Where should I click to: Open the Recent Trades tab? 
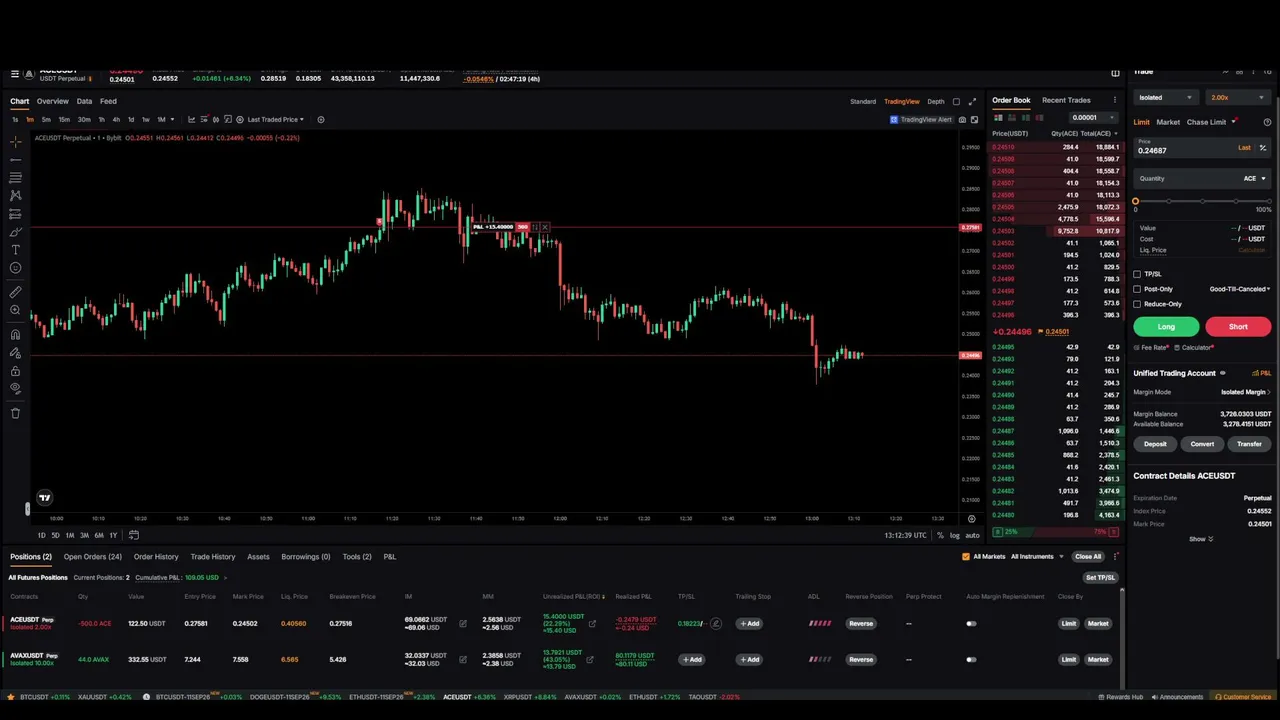click(1066, 100)
